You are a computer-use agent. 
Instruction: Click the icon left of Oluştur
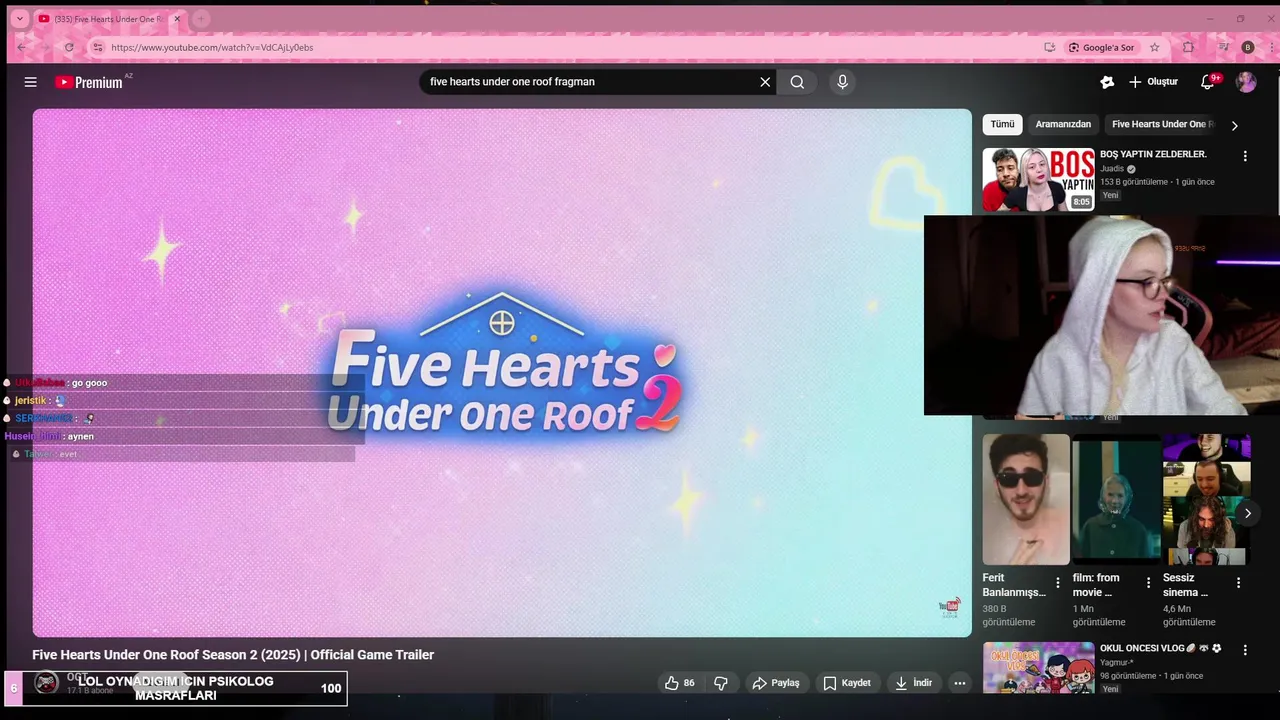pos(1107,82)
